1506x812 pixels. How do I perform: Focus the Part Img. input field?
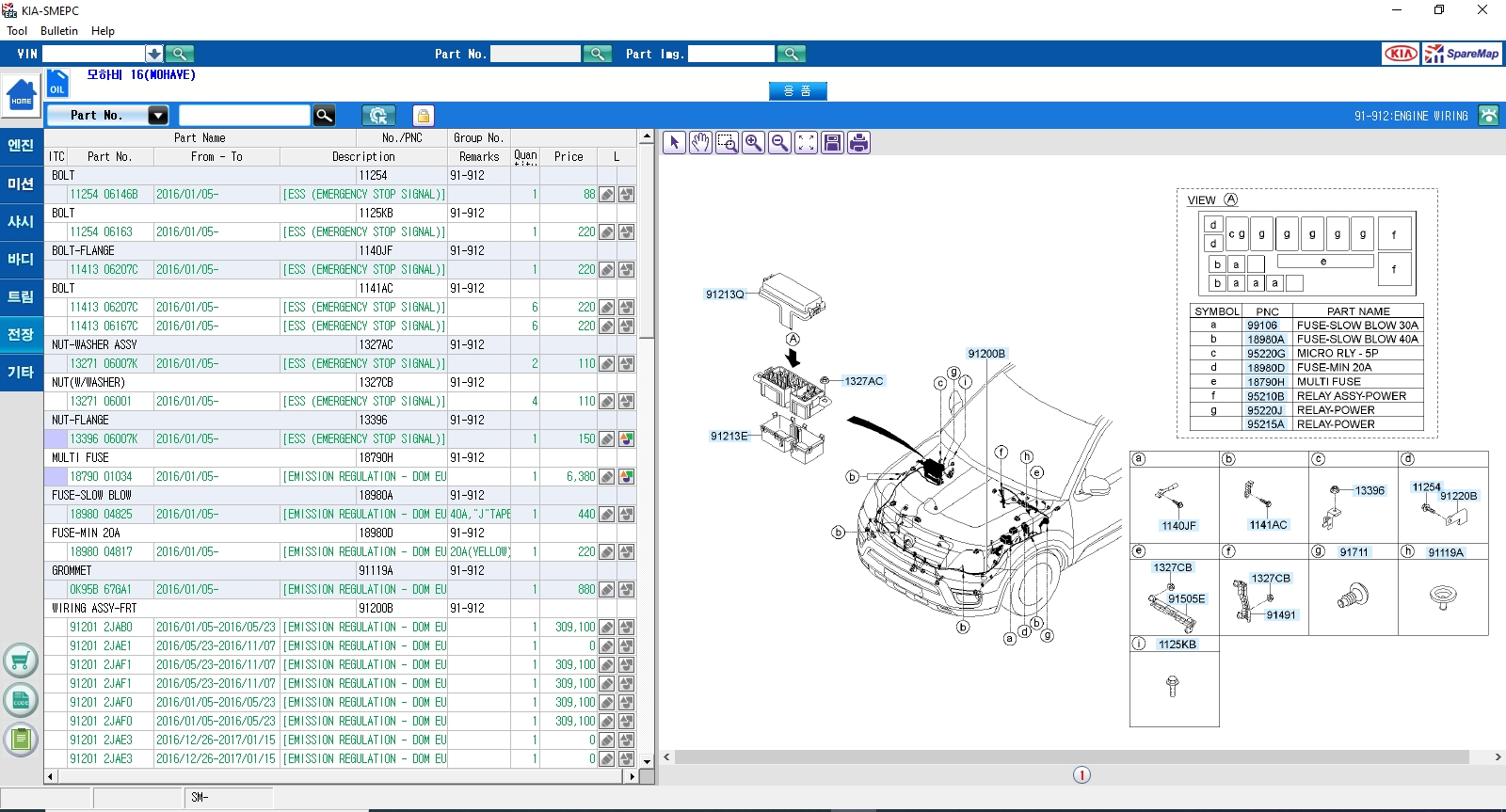(x=730, y=54)
